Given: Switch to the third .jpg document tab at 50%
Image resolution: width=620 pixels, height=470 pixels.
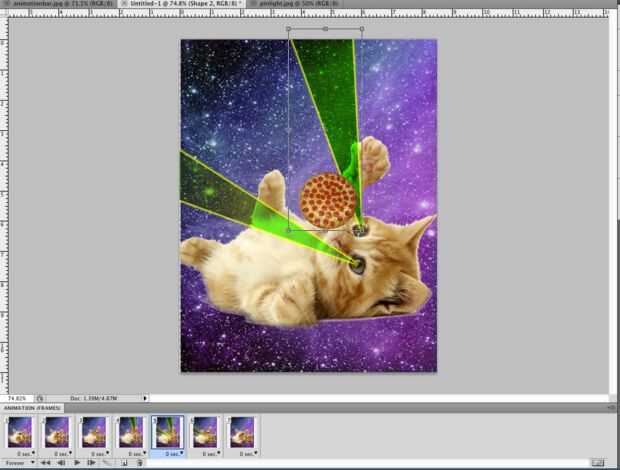Looking at the screenshot, I should 295,3.
